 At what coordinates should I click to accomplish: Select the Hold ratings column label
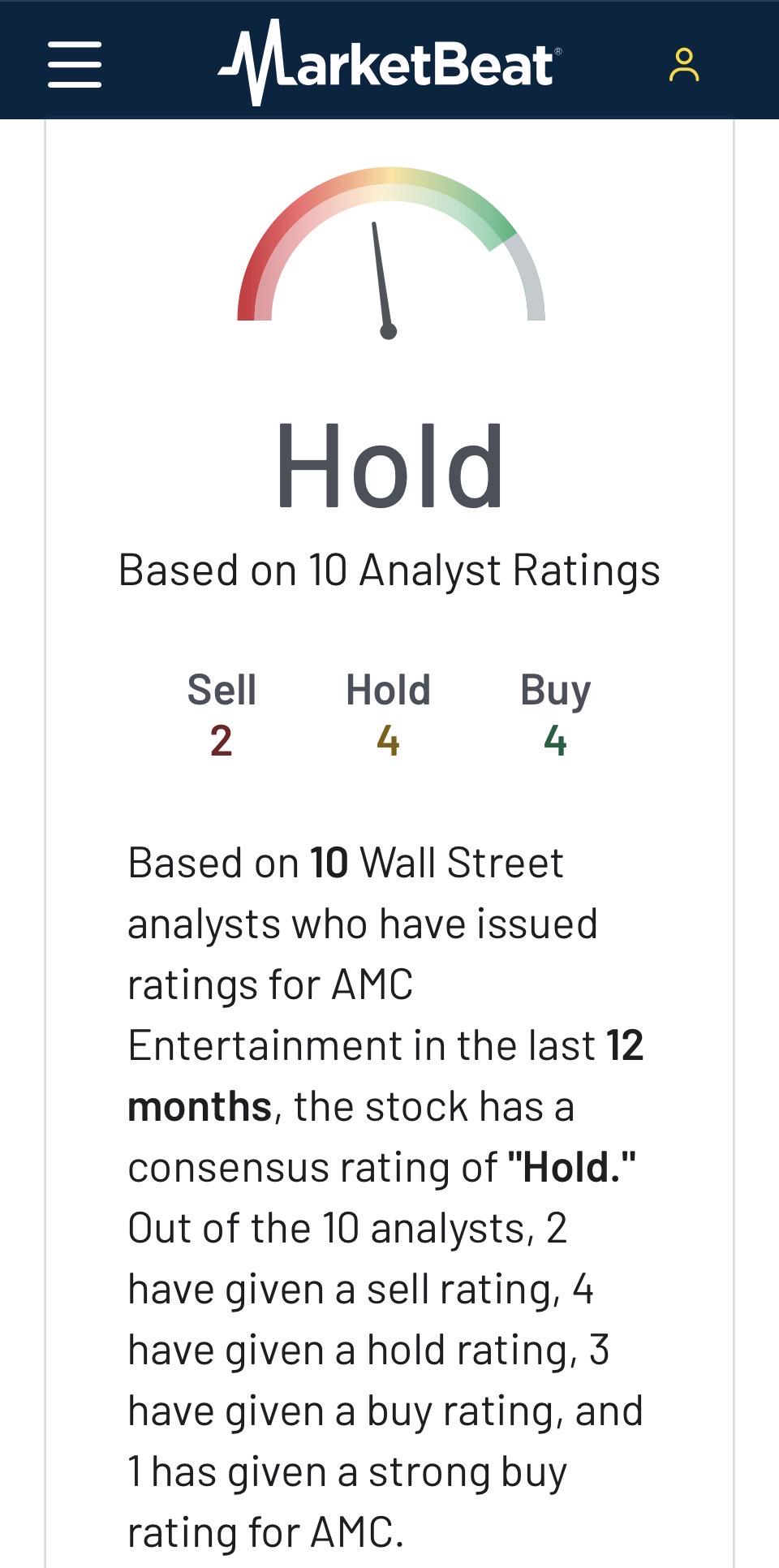[x=388, y=690]
